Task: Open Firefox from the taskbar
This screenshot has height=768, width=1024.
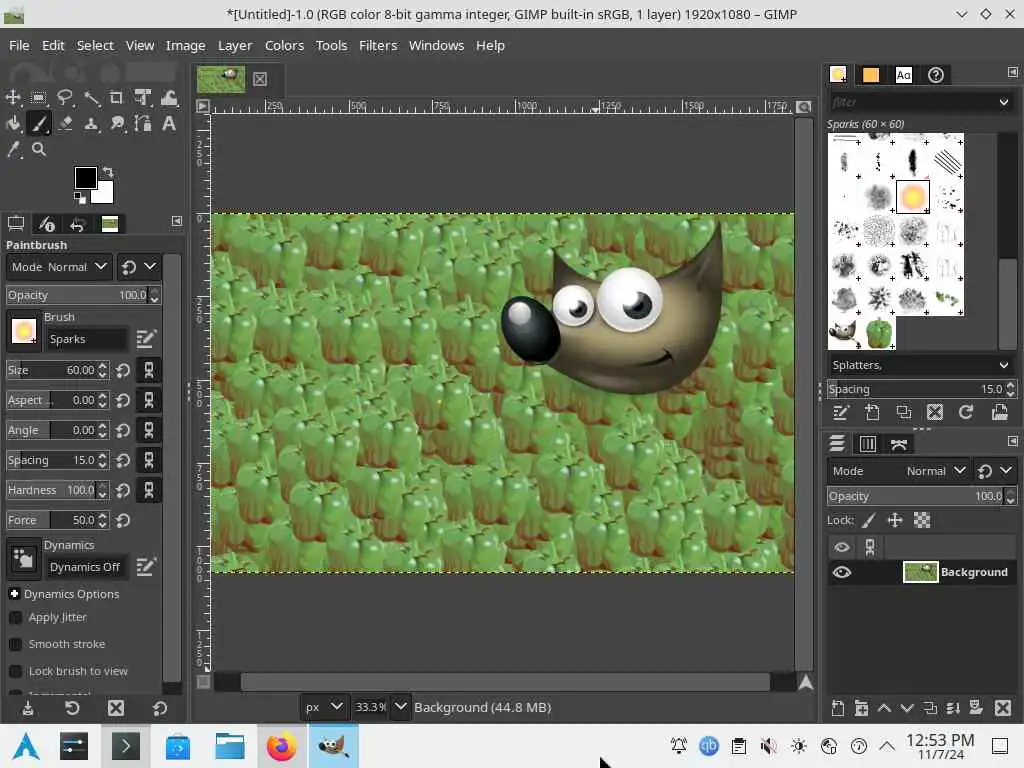Action: tap(281, 746)
